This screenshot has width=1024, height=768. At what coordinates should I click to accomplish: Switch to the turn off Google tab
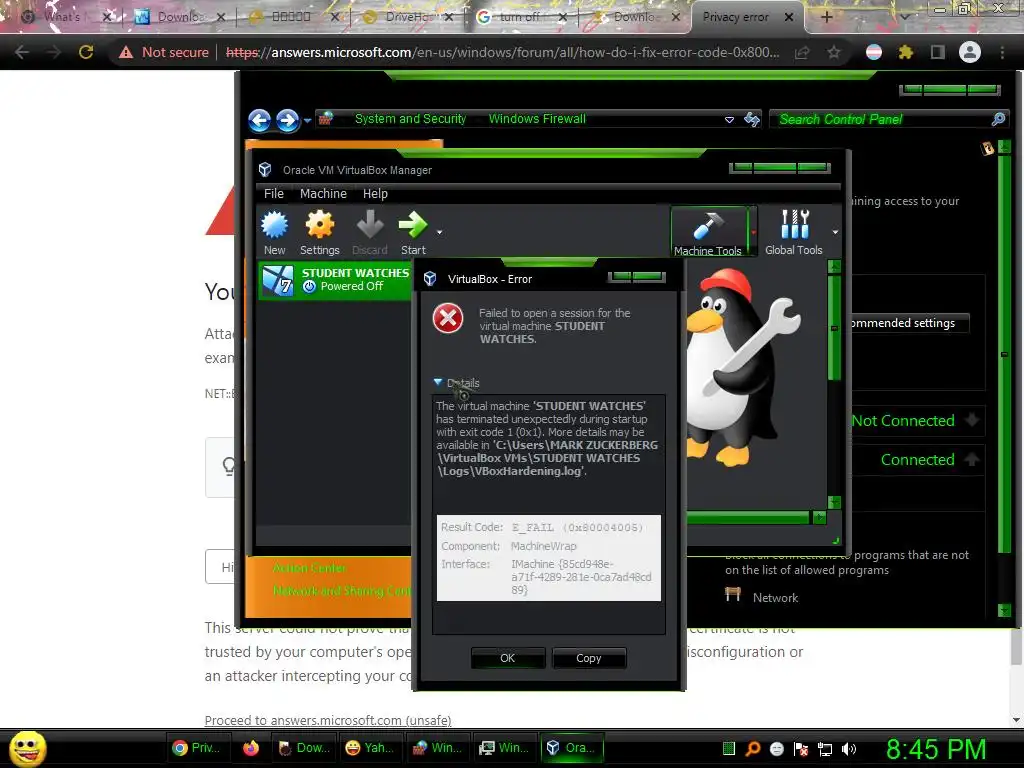[x=521, y=17]
